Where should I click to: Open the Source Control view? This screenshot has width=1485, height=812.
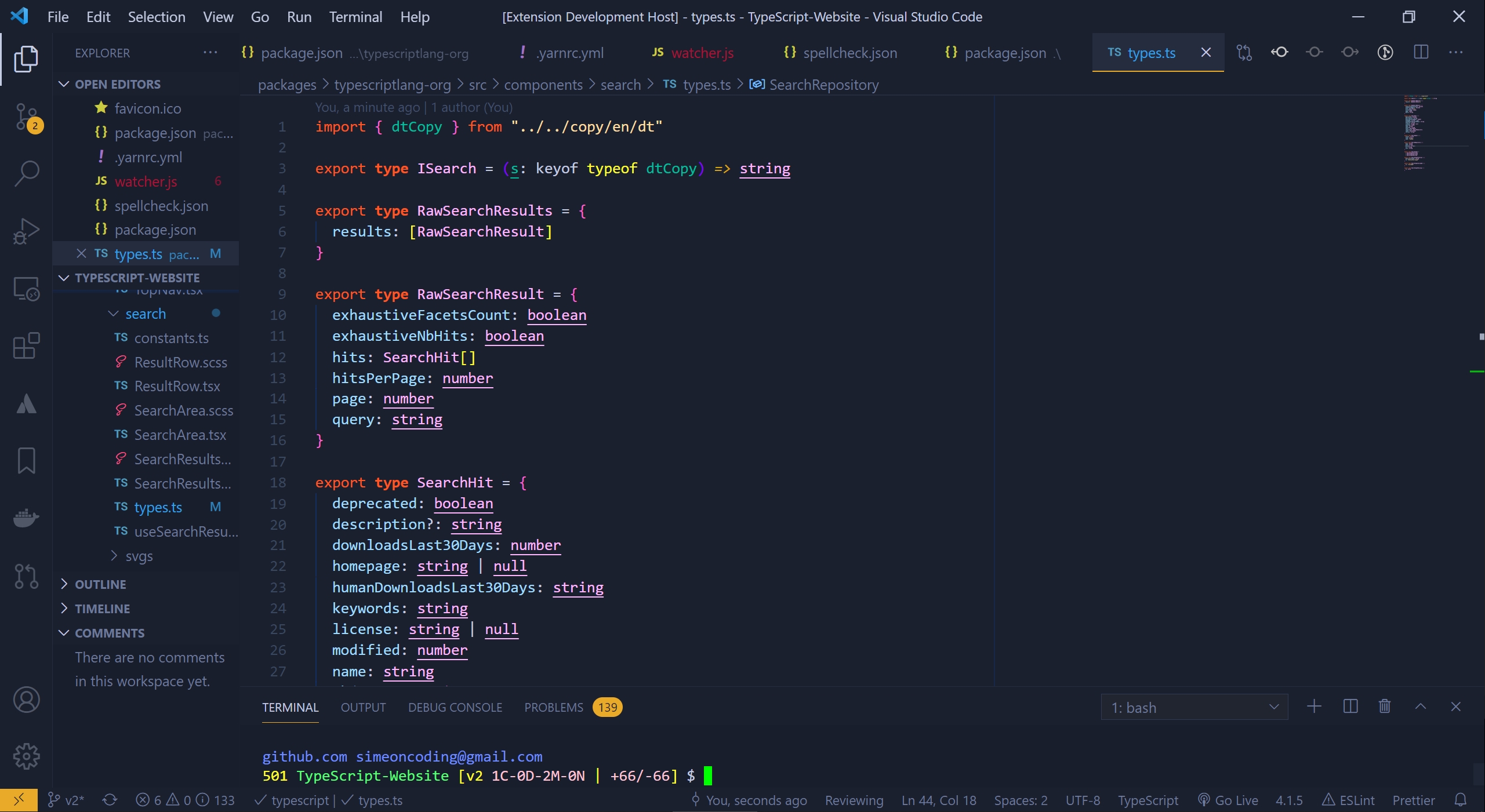tap(26, 116)
